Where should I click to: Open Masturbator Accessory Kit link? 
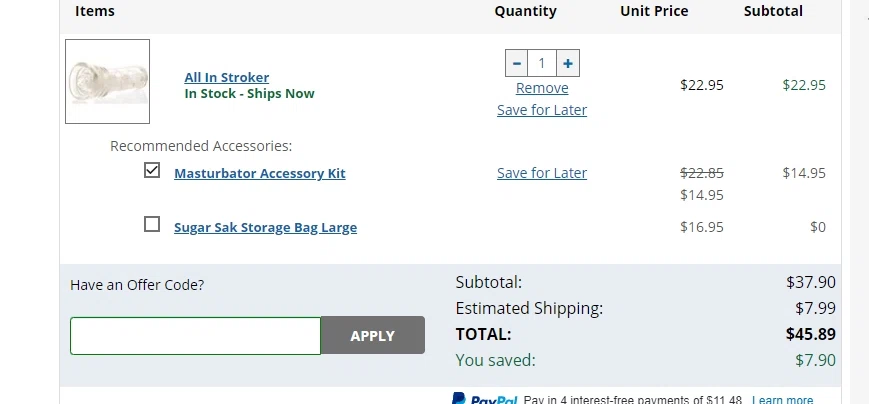tap(260, 173)
